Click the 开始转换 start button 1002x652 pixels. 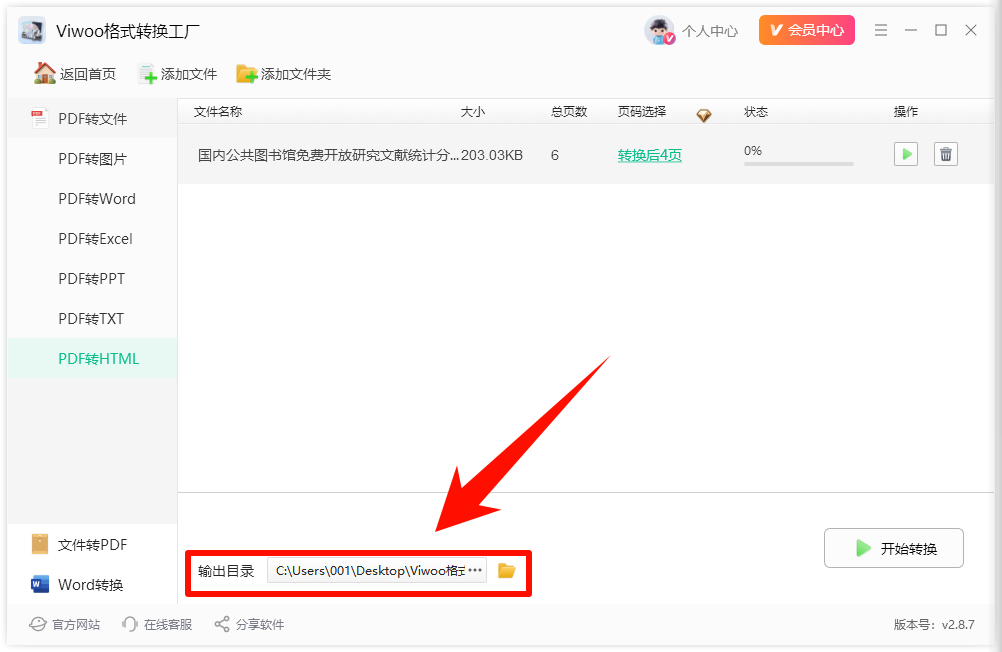pos(893,548)
